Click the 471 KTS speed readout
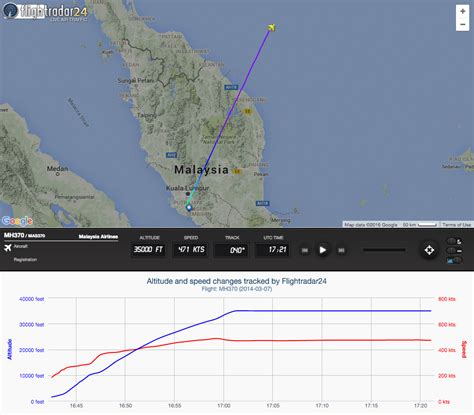 point(191,249)
